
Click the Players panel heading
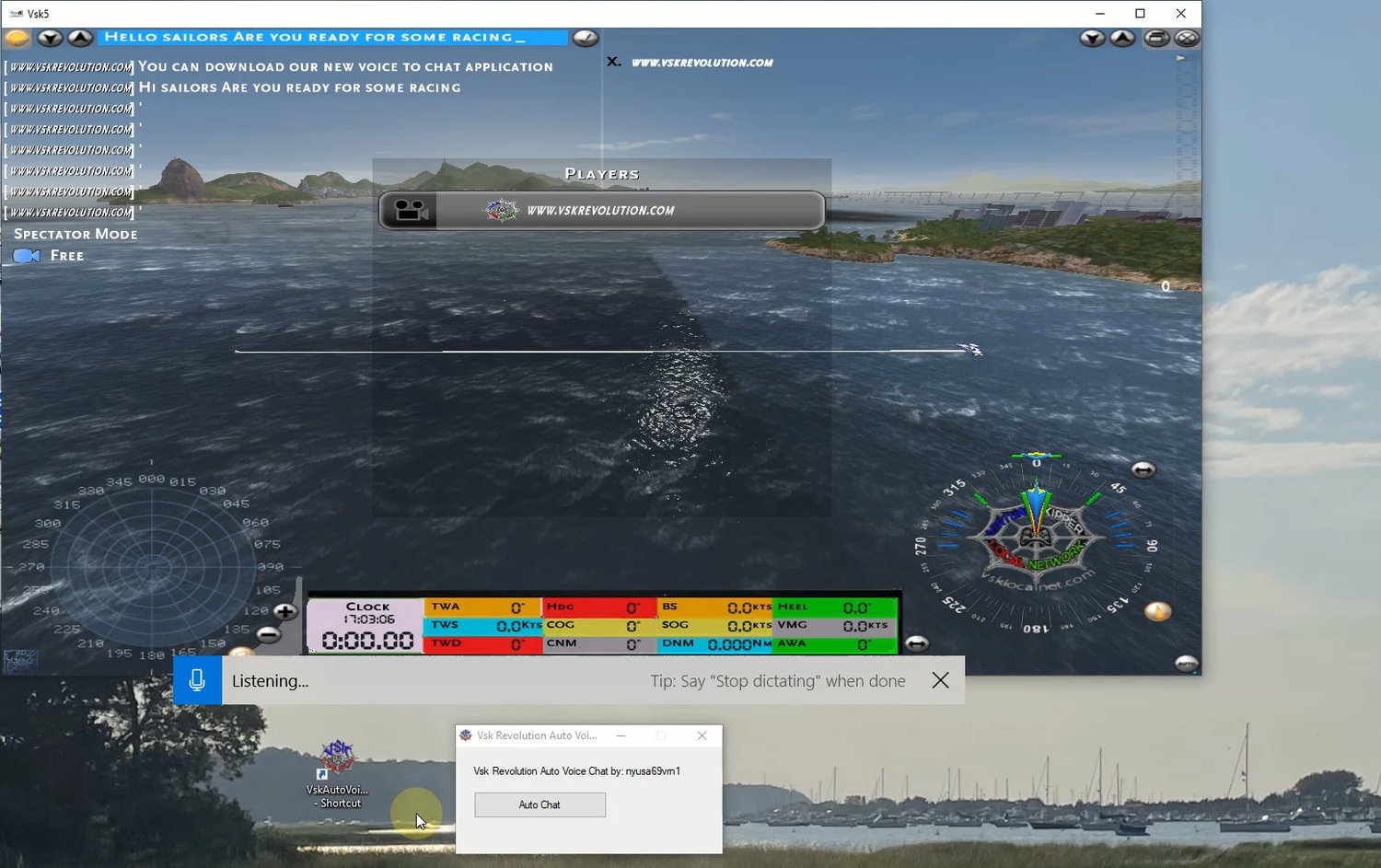(x=602, y=174)
